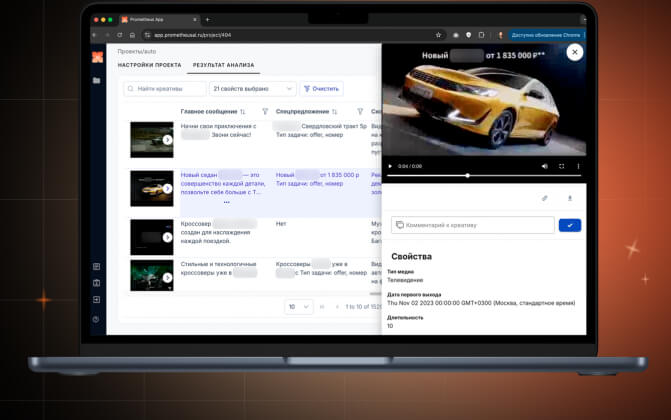Click the browser forward arrow

pos(107,35)
